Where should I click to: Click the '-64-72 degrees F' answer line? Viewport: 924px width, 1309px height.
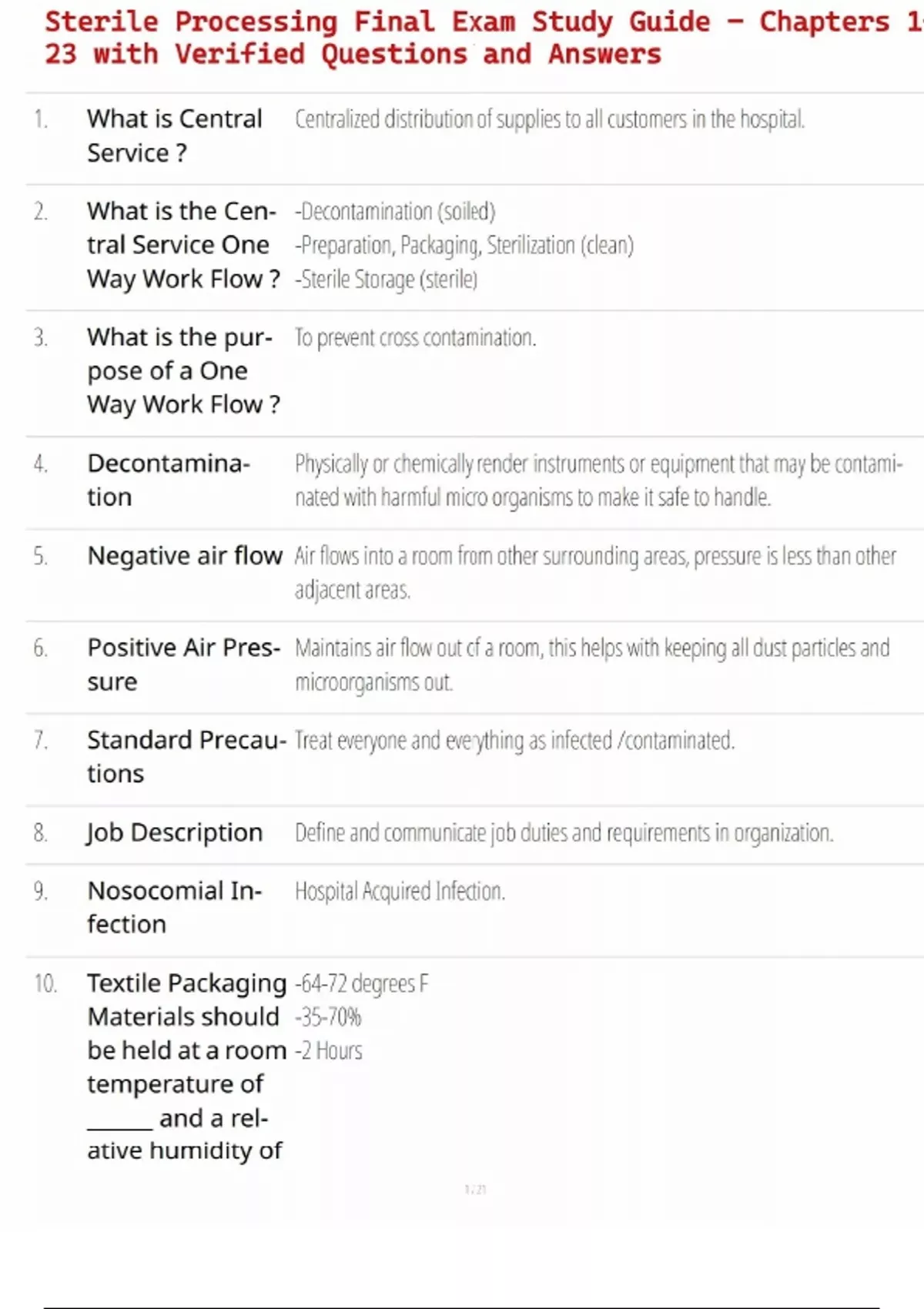tap(362, 983)
